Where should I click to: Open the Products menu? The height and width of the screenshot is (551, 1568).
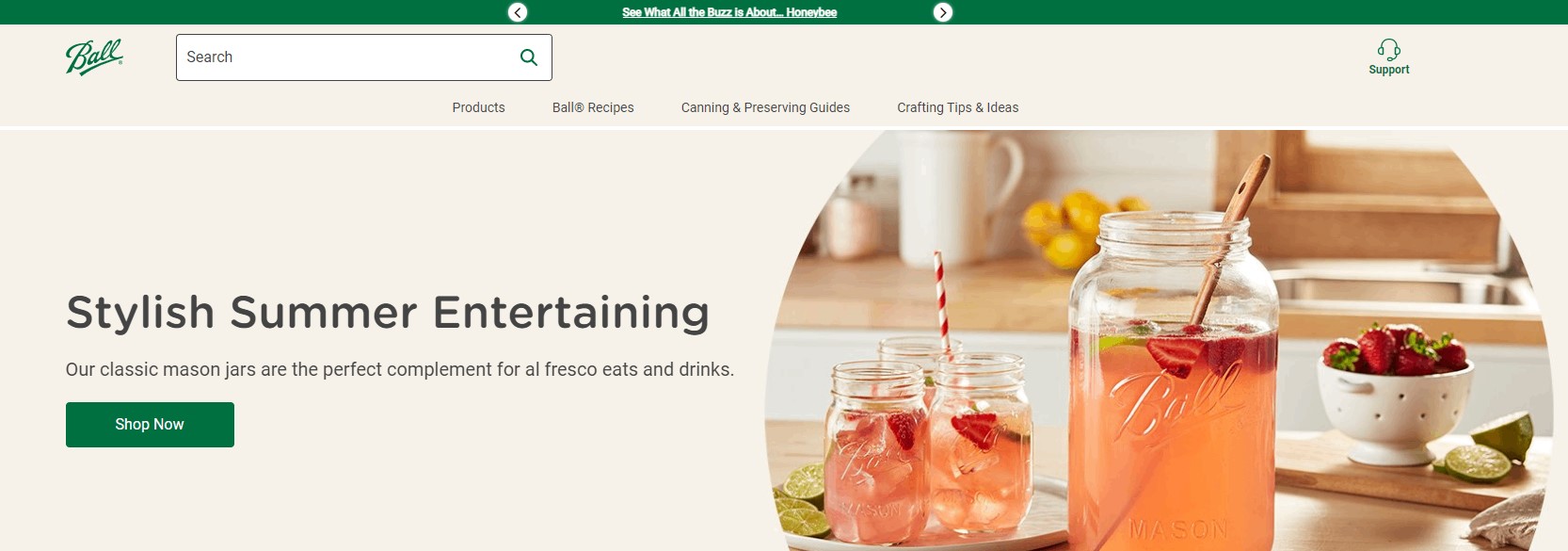[x=478, y=107]
